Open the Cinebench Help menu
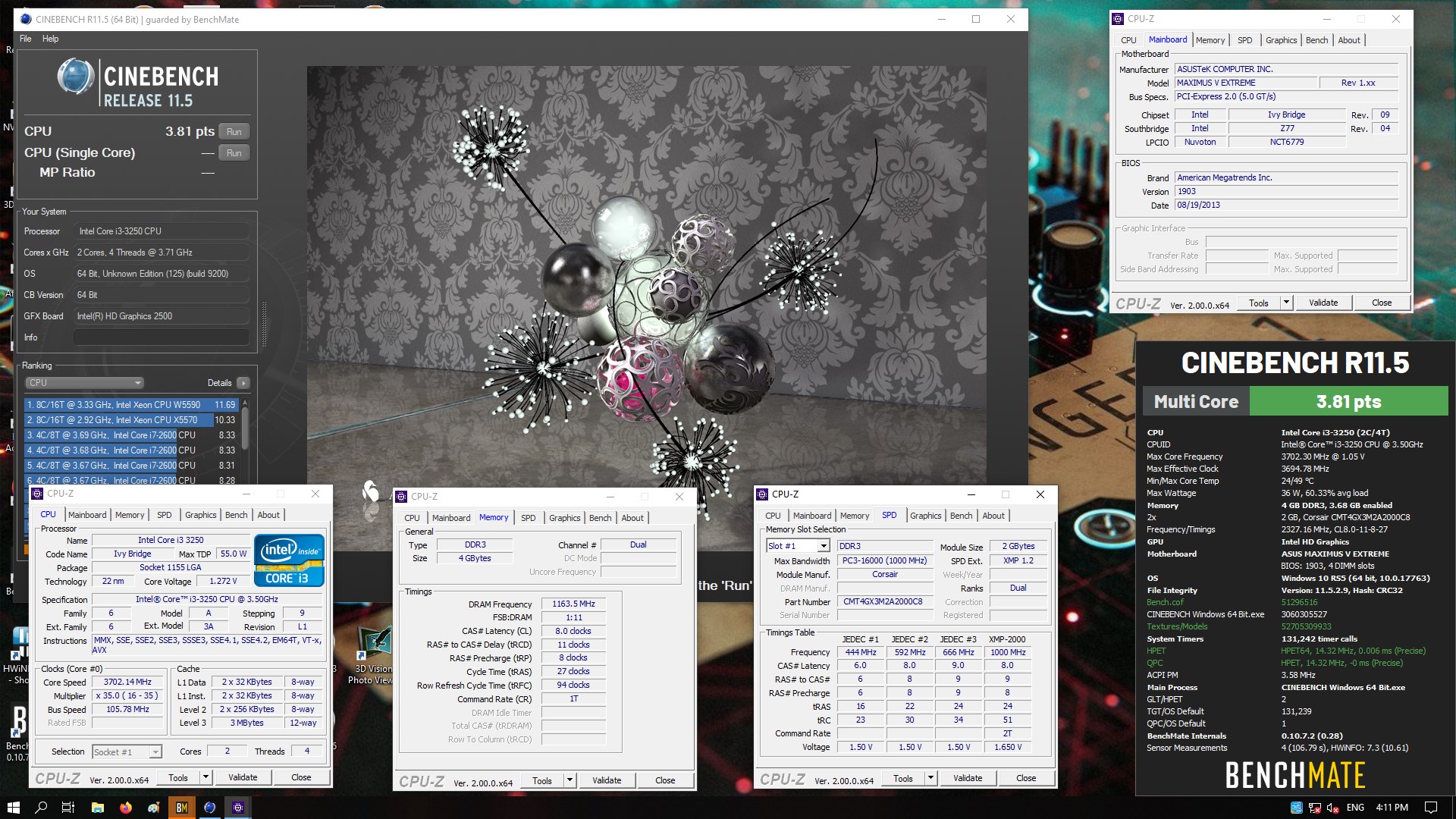1456x819 pixels. (50, 39)
